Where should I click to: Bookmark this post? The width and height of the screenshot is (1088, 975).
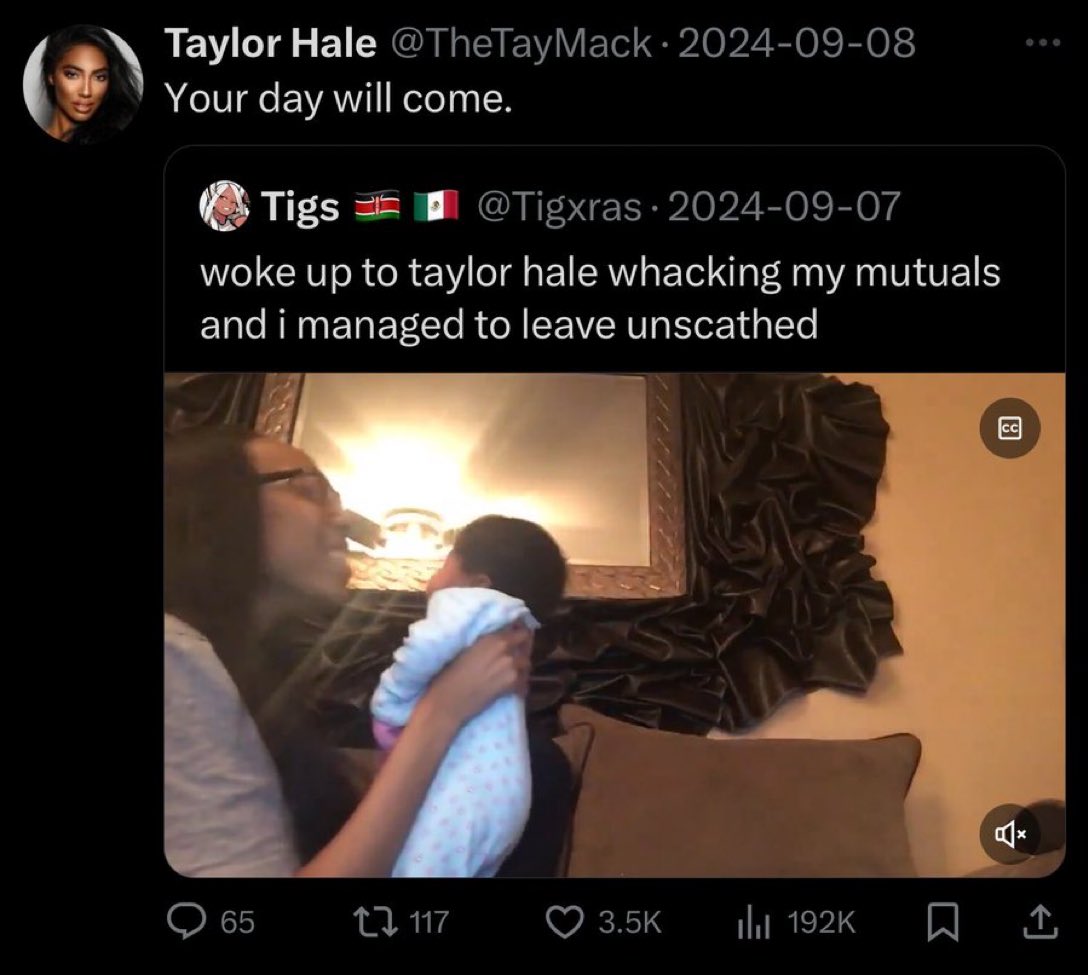[x=943, y=922]
